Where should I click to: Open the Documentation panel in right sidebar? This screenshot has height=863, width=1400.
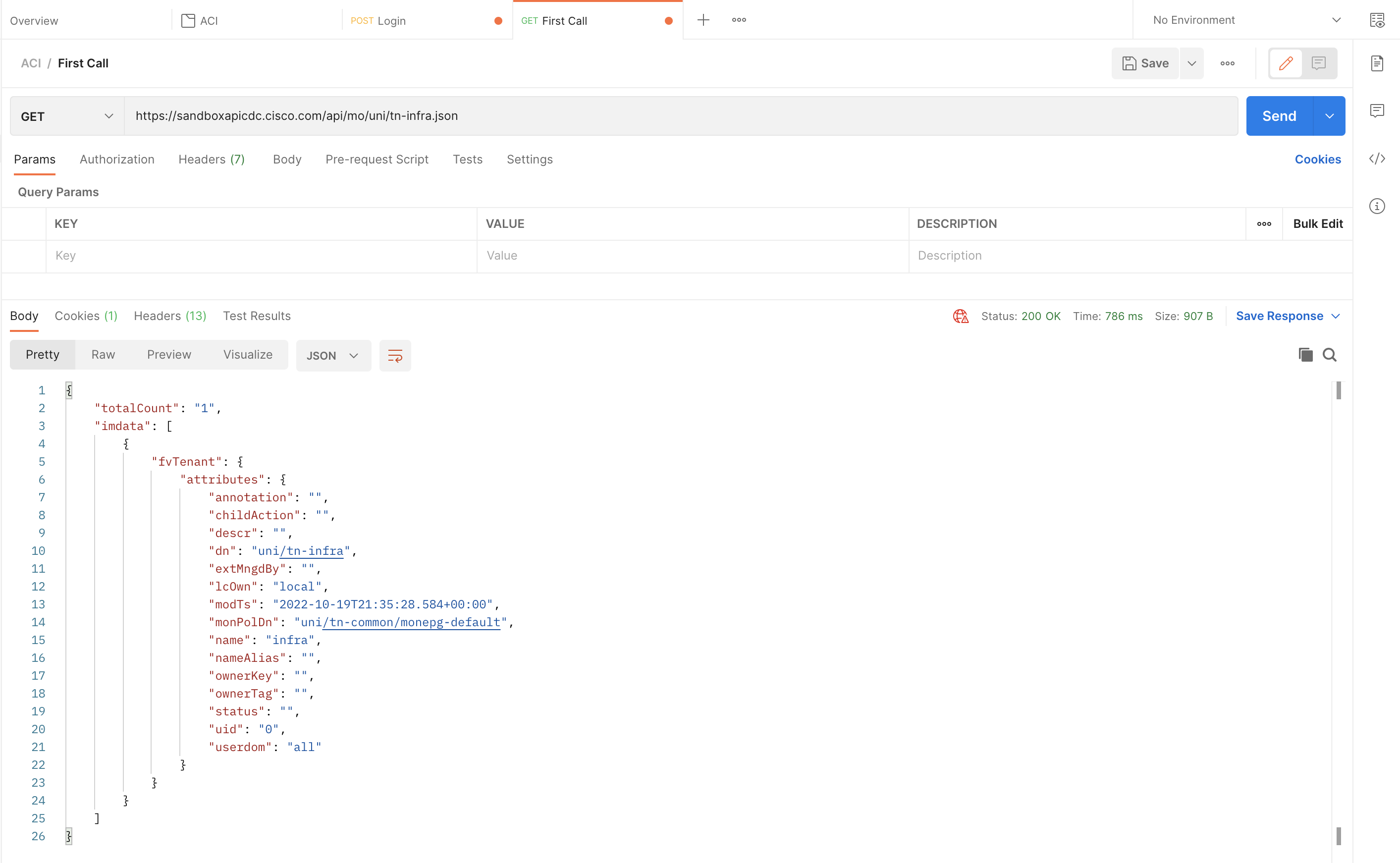click(1378, 63)
